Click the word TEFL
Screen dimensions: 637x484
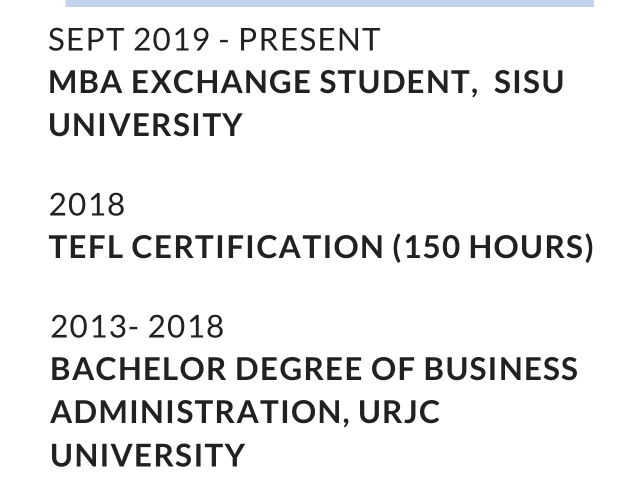(85, 247)
